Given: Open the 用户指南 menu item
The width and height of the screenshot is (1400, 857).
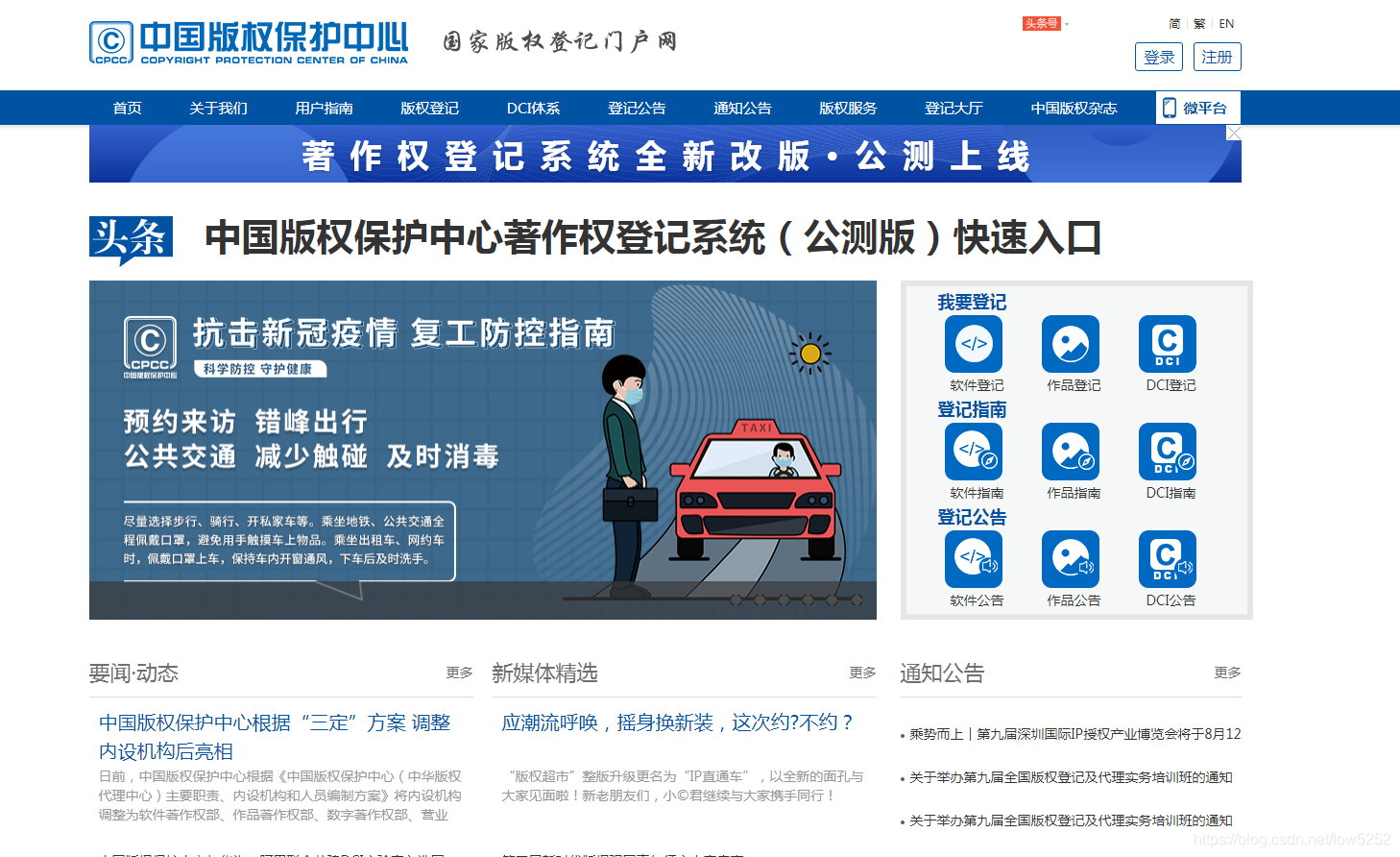Looking at the screenshot, I should click(x=324, y=108).
